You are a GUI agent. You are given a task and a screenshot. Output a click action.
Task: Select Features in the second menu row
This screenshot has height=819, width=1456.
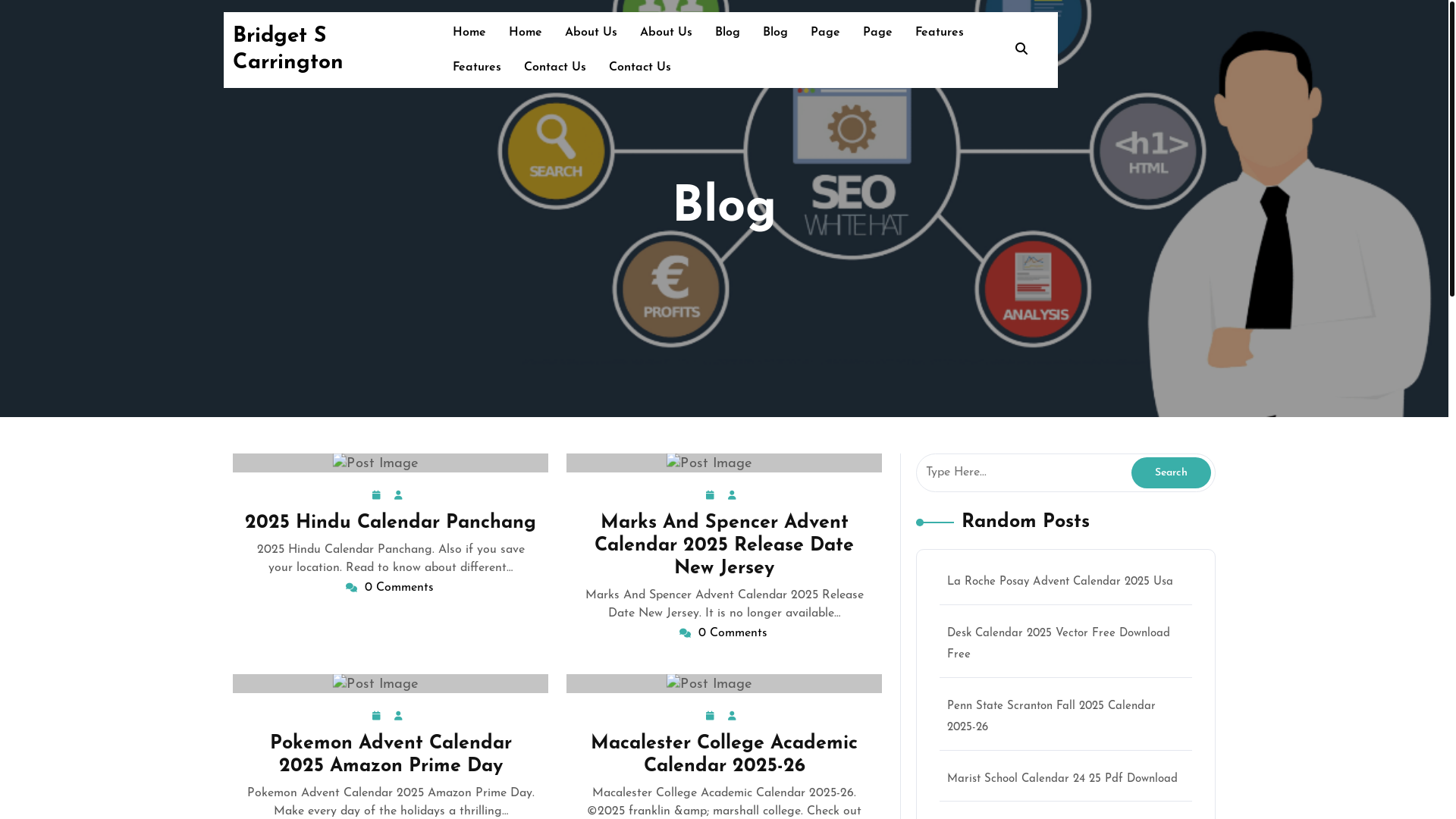click(476, 67)
